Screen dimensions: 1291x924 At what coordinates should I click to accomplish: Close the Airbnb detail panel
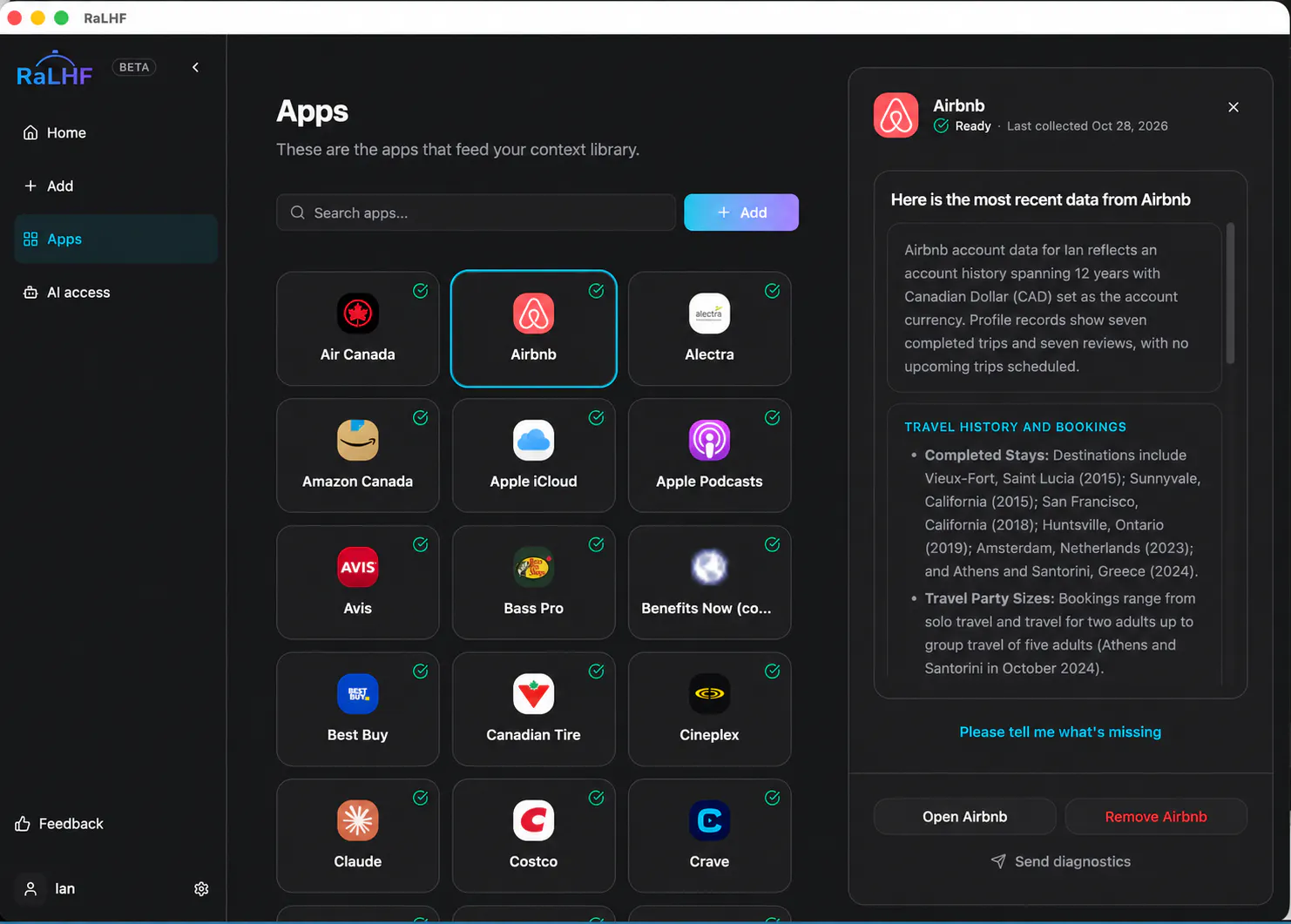(1234, 107)
